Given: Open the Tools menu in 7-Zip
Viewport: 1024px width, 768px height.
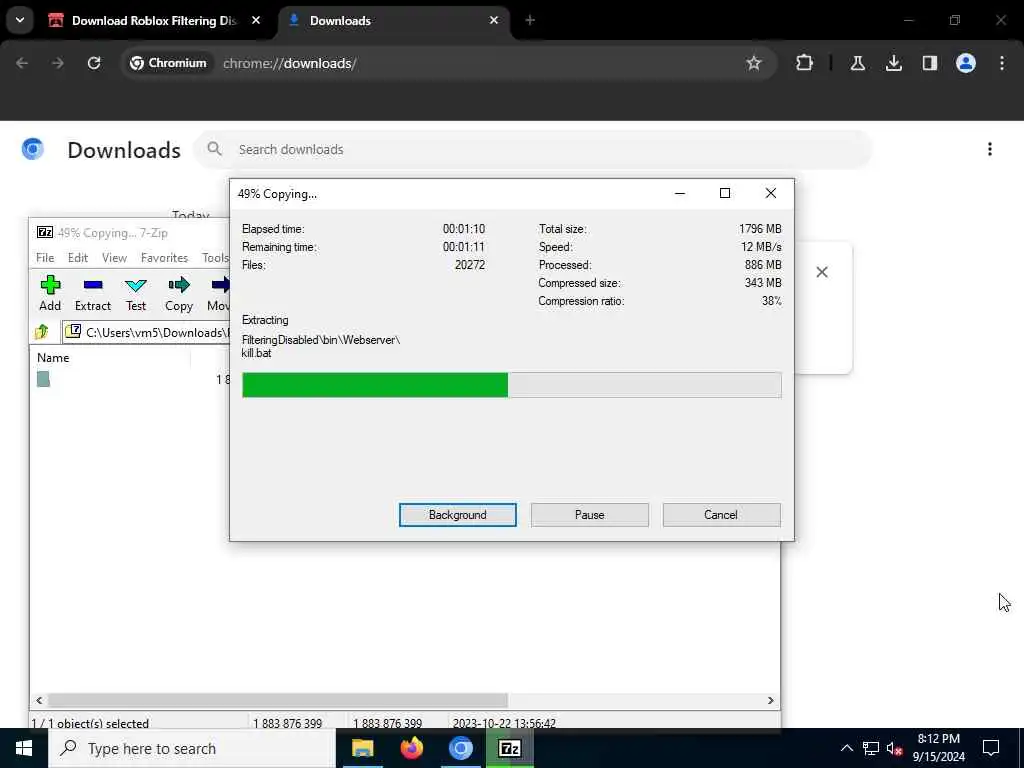Looking at the screenshot, I should click(x=215, y=257).
